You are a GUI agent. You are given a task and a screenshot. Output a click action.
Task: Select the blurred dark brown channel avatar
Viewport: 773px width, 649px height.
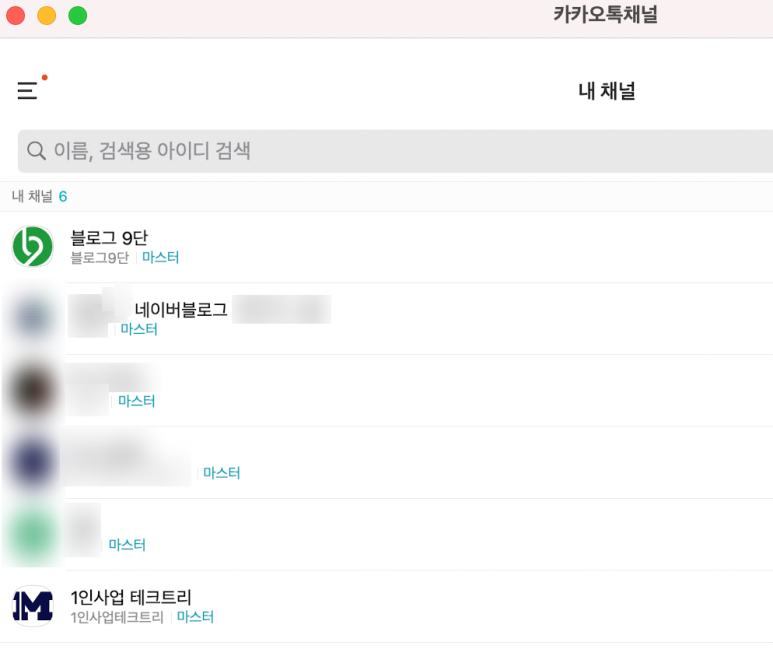click(x=33, y=391)
